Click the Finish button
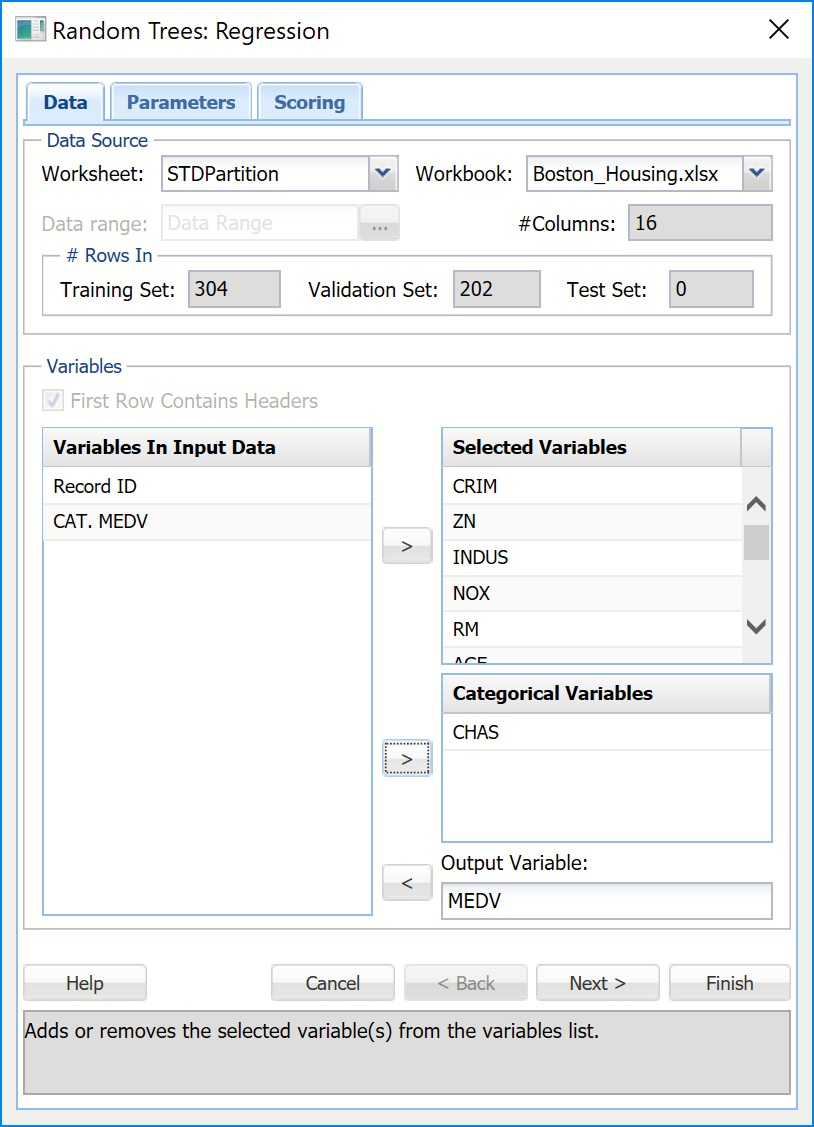Screen dimensions: 814x1127 (x=729, y=983)
